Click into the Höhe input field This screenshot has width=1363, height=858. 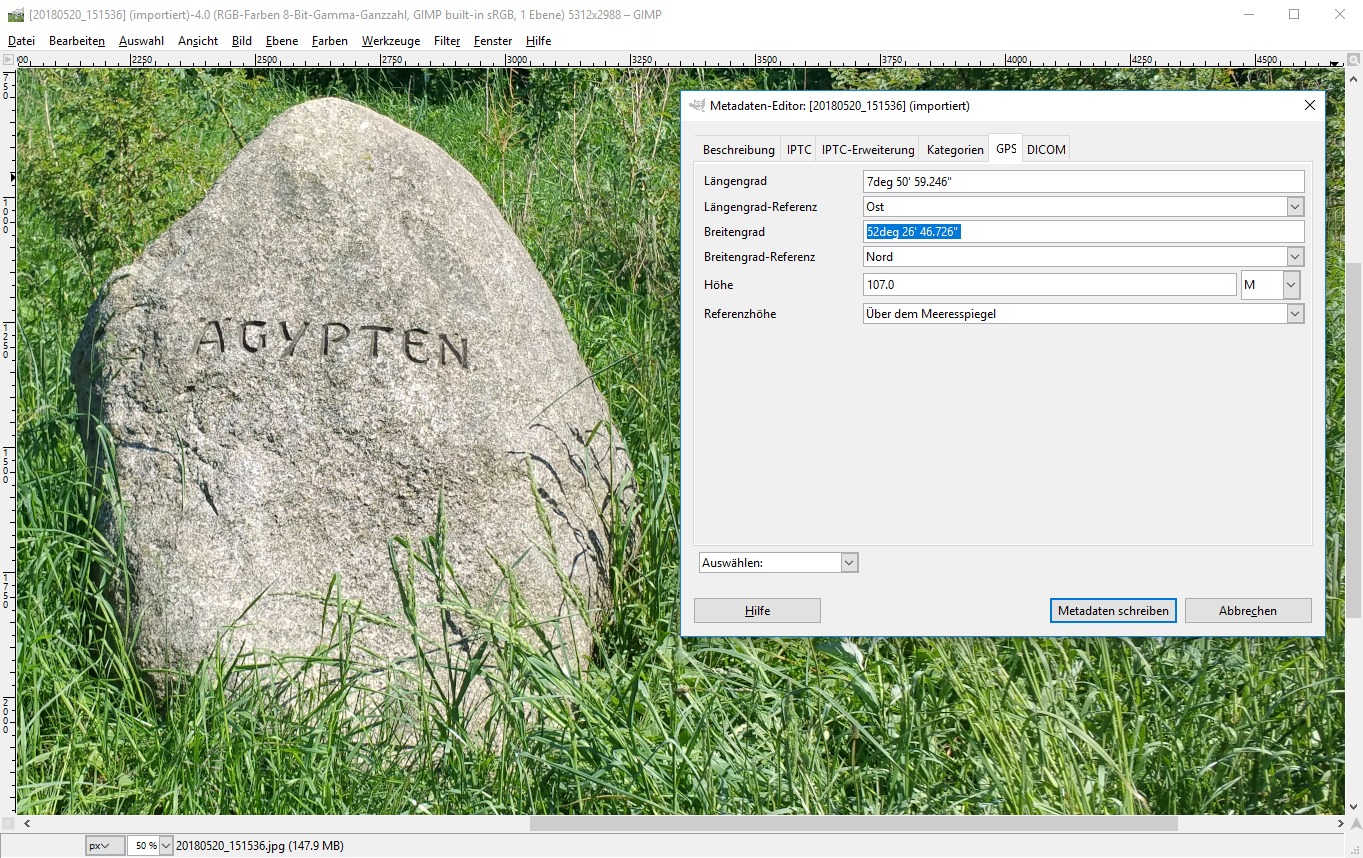(1049, 285)
